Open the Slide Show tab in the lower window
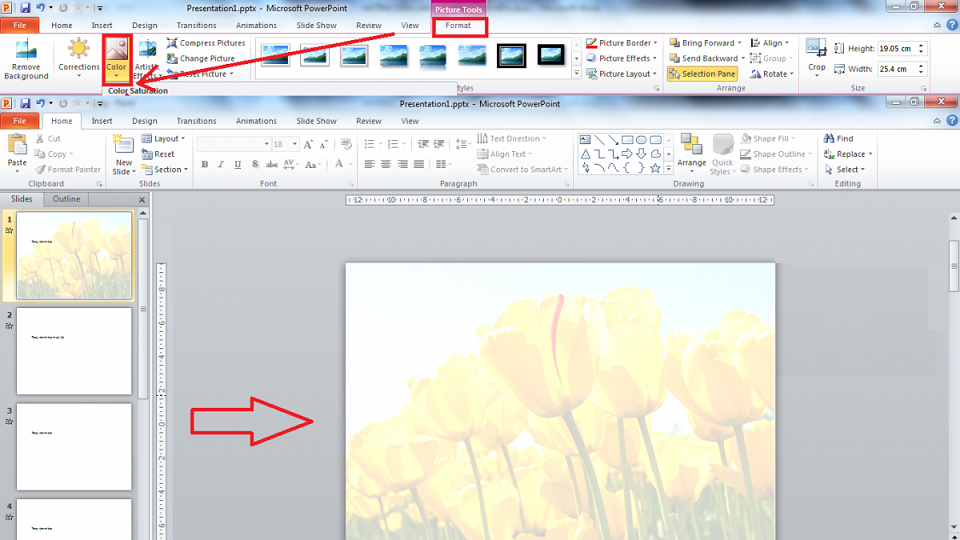This screenshot has height=540, width=960. [317, 121]
